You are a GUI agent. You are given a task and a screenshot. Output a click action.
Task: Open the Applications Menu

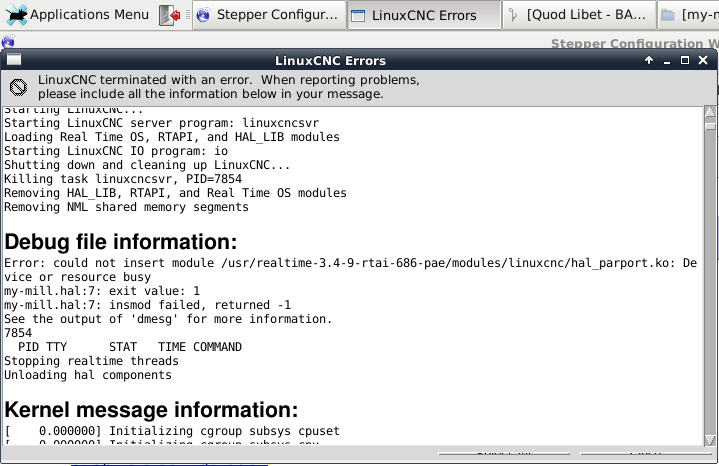[x=78, y=15]
